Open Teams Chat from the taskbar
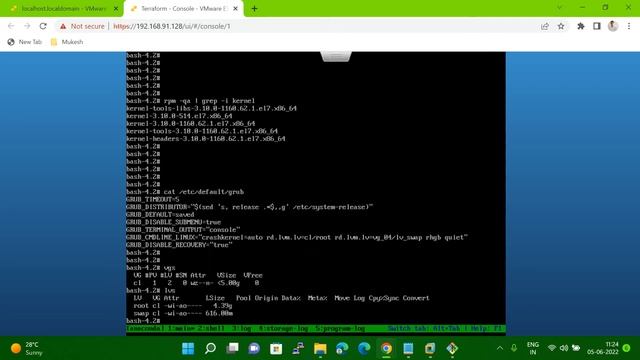Viewport: 640px width, 360px height. click(254, 349)
